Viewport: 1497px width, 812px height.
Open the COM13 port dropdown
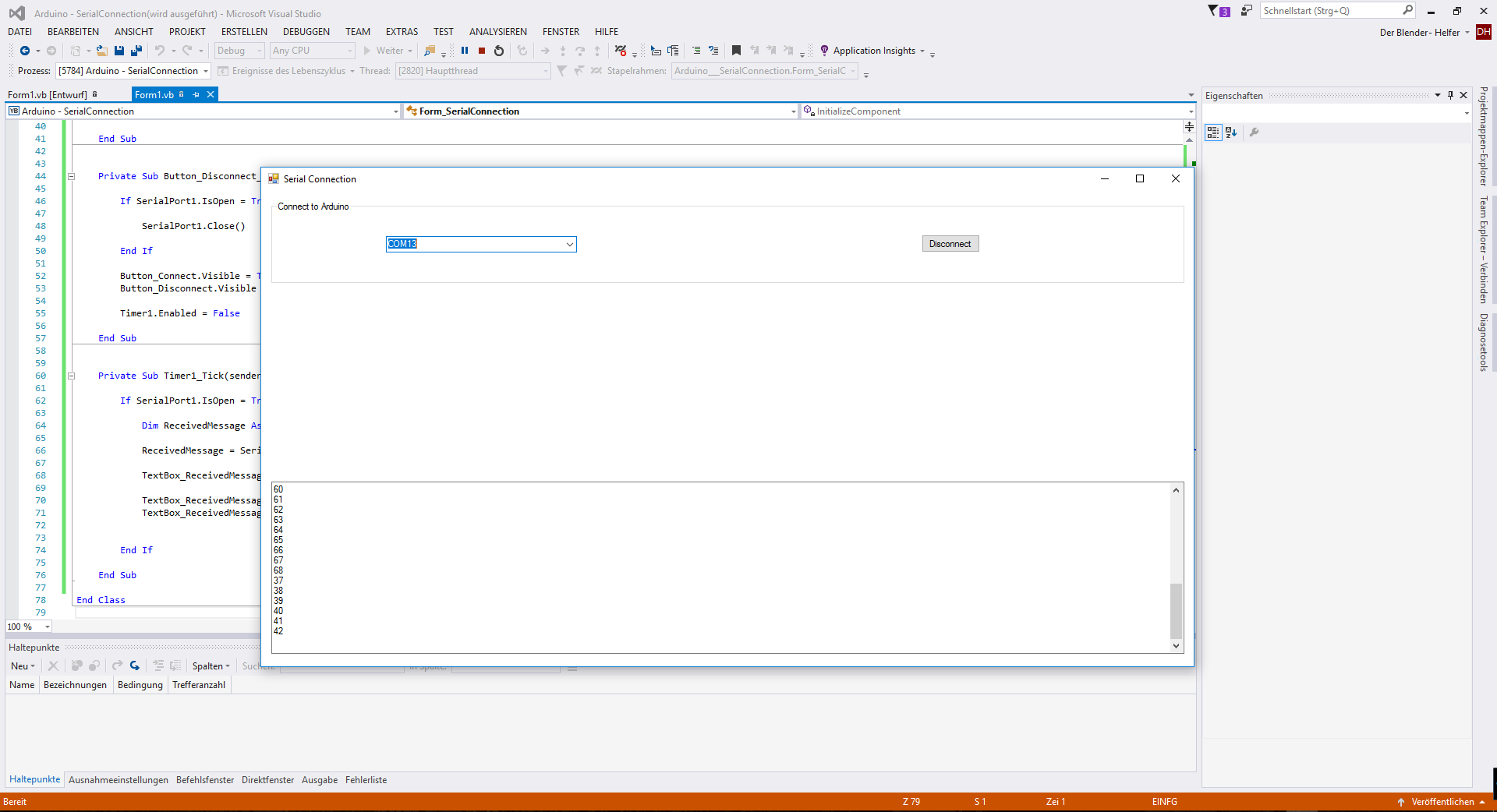pyautogui.click(x=569, y=244)
